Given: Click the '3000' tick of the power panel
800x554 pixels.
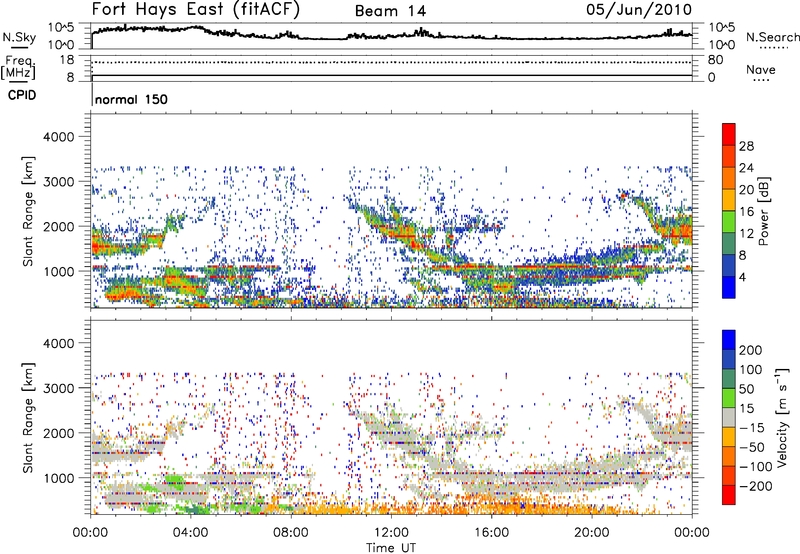Looking at the screenshot, I should [x=59, y=182].
